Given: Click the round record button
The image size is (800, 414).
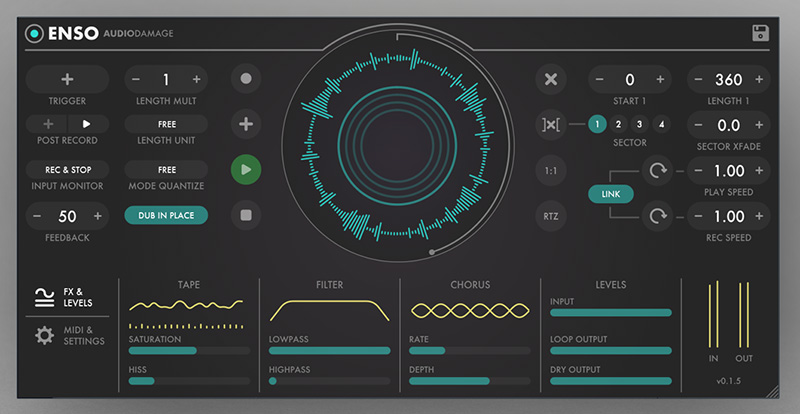Looking at the screenshot, I should tap(246, 79).
